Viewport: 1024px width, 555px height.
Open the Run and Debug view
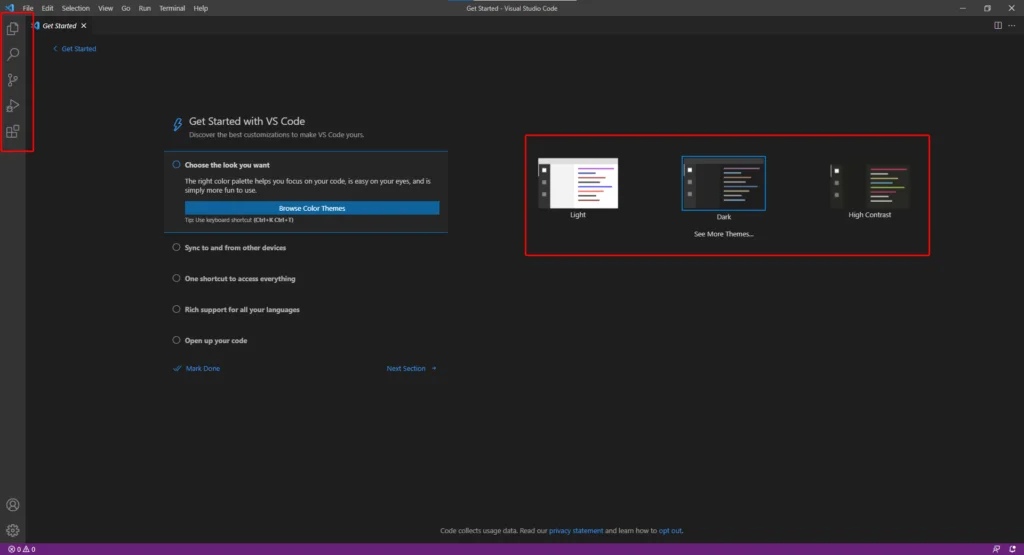[x=13, y=106]
